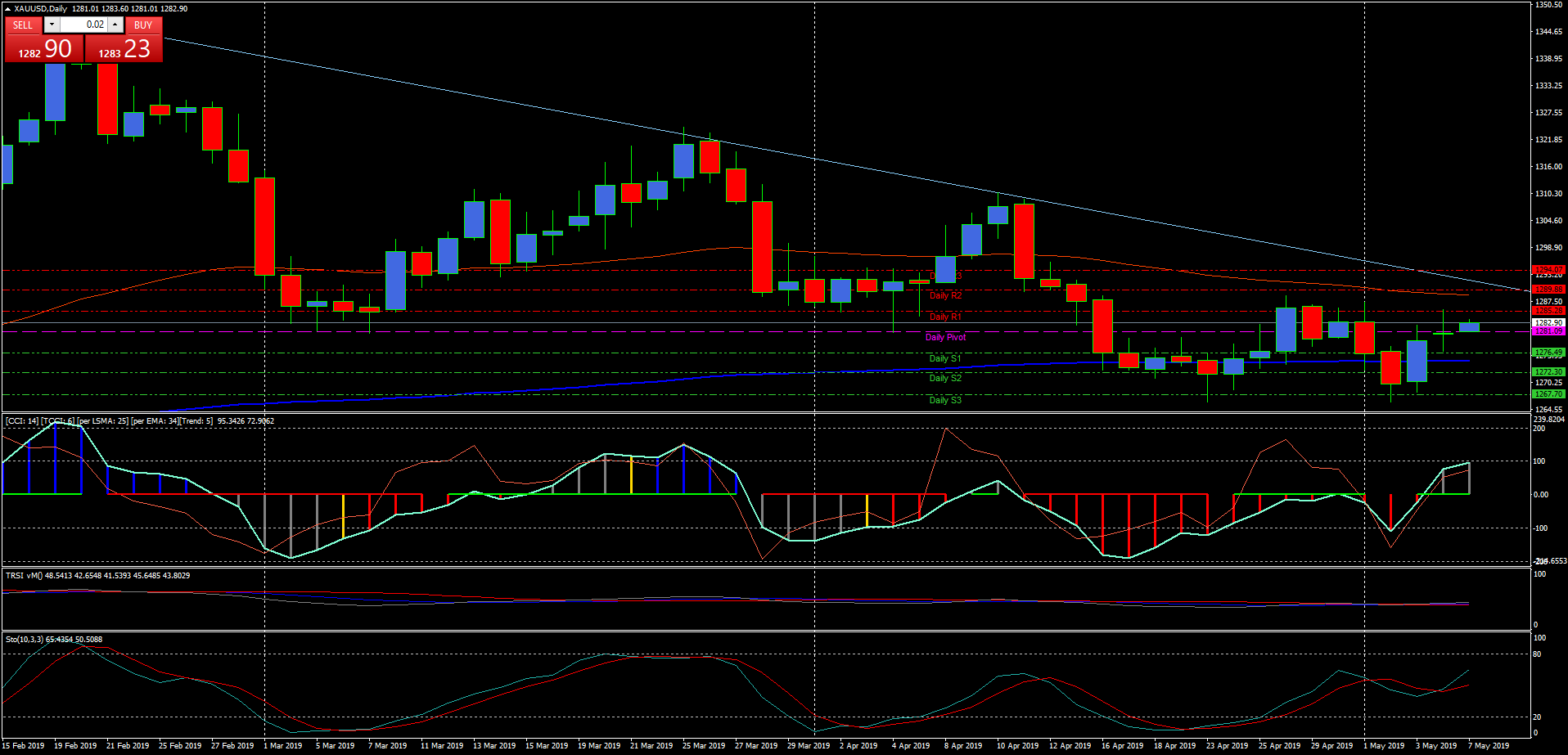Click the XAUUSD,Daily chart title
This screenshot has width=1568, height=755.
coord(41,9)
